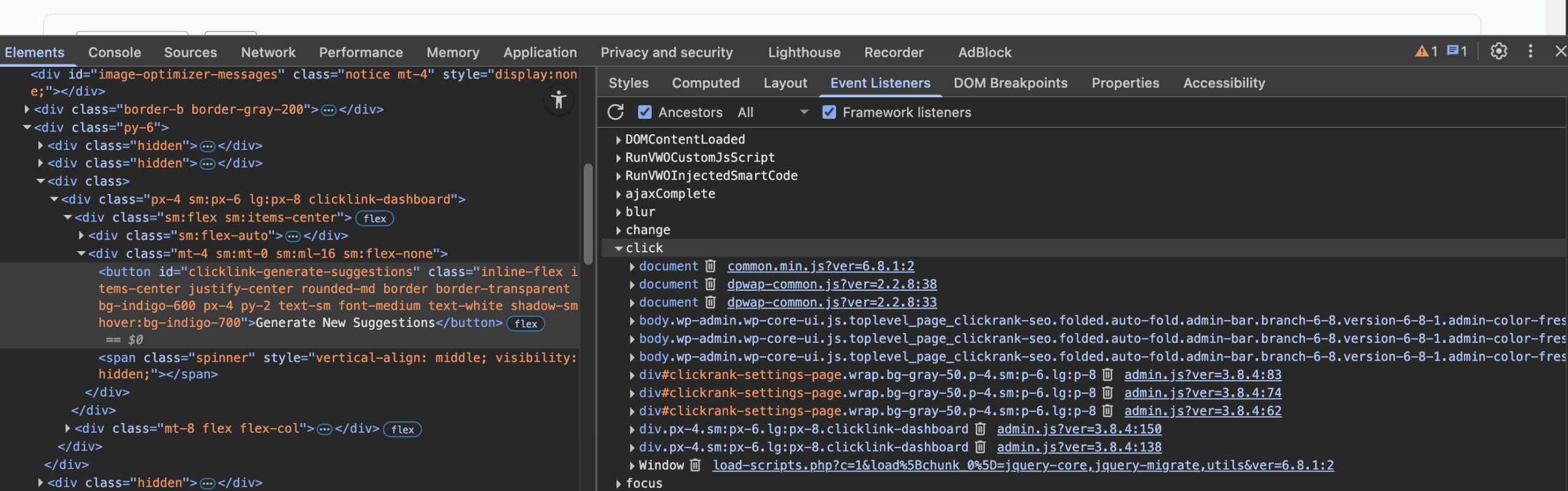Switch to the Styles pane tab
Screen dimensions: 1568x491
(x=628, y=83)
